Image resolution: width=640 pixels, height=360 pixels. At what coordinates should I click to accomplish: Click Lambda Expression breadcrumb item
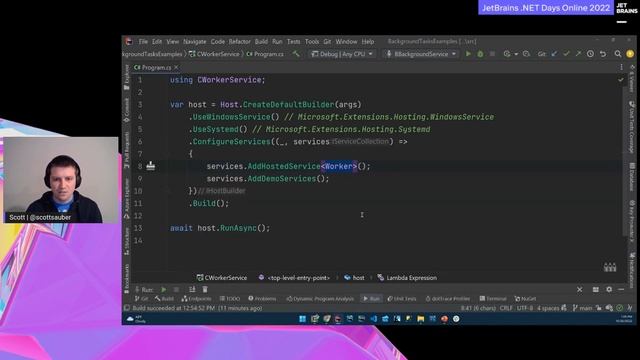coord(407,278)
